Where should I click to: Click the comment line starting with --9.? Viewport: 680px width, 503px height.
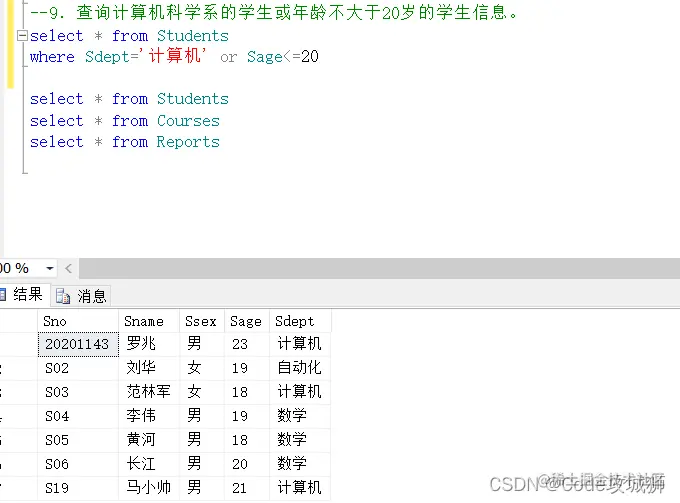274,13
